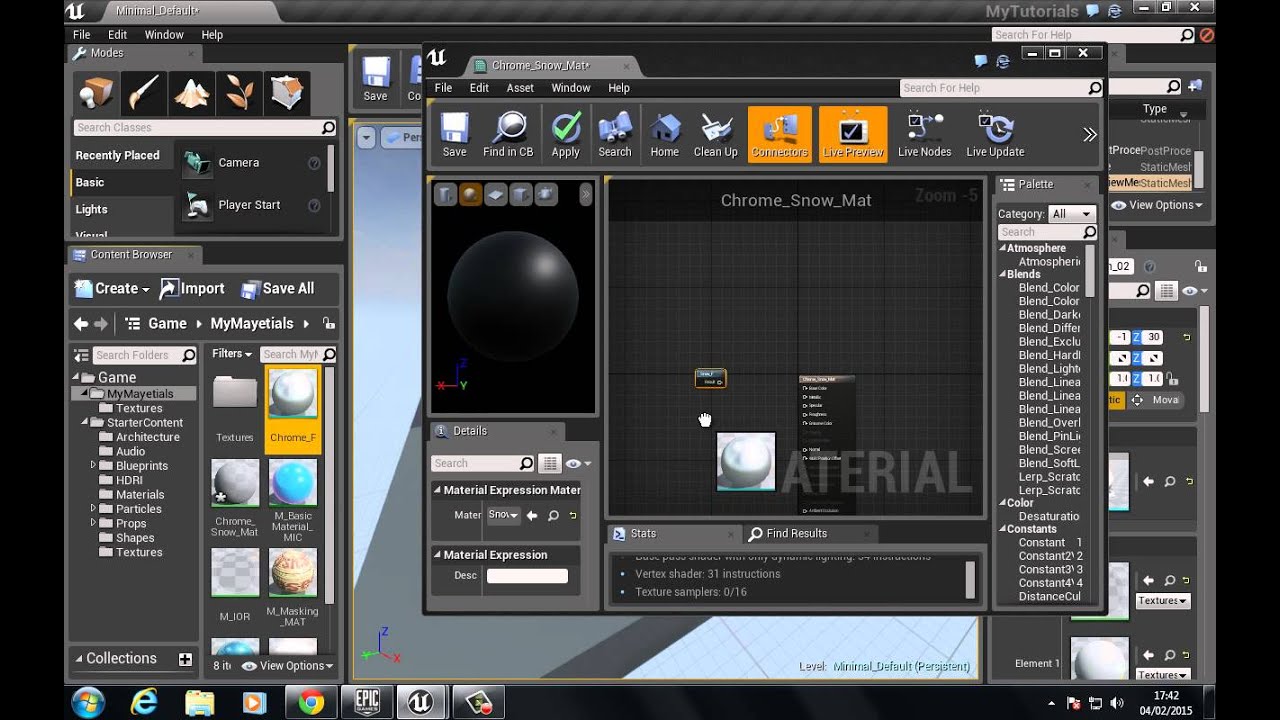This screenshot has height=720, width=1280.
Task: Select Geometry Editing mode icon
Action: pos(286,94)
